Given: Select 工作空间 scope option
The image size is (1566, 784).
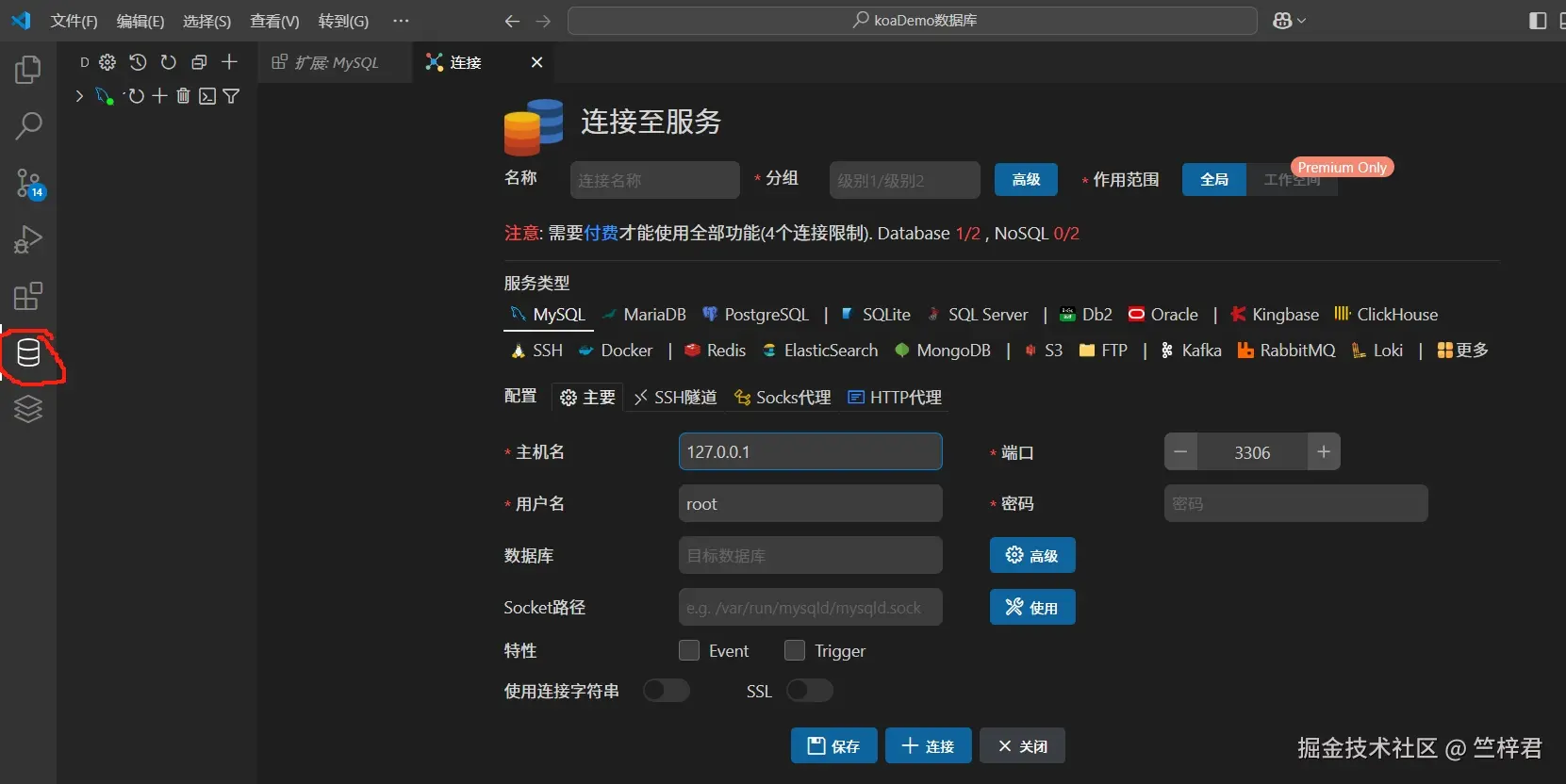Looking at the screenshot, I should (x=1292, y=179).
